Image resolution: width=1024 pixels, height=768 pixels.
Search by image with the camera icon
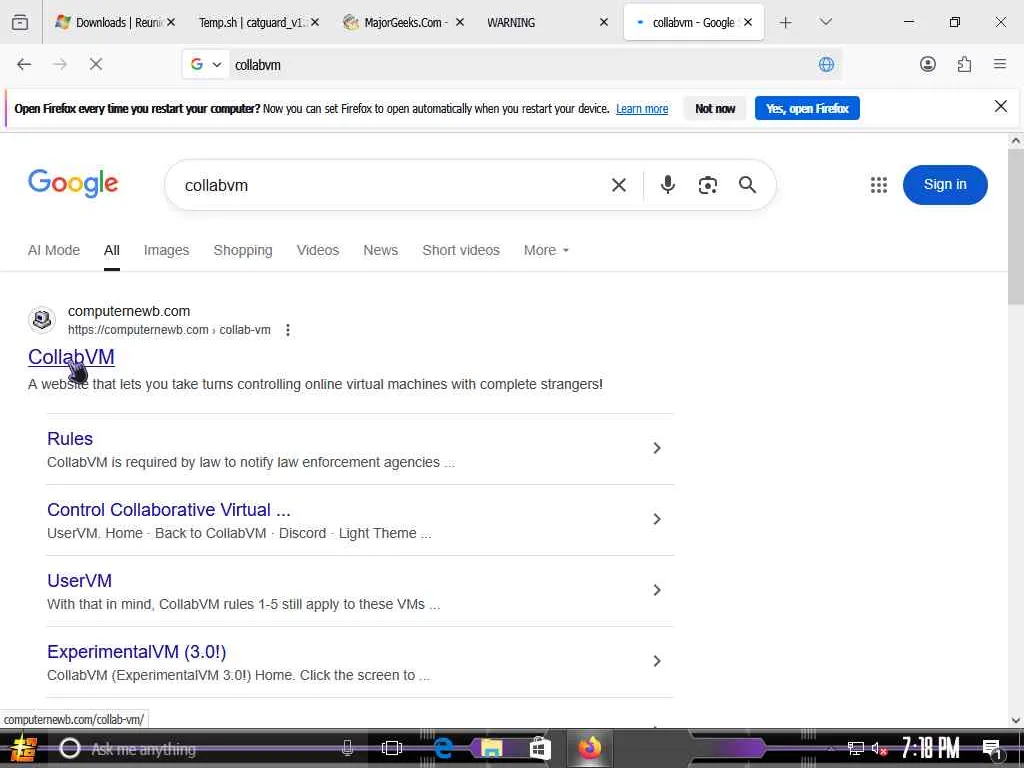708,185
